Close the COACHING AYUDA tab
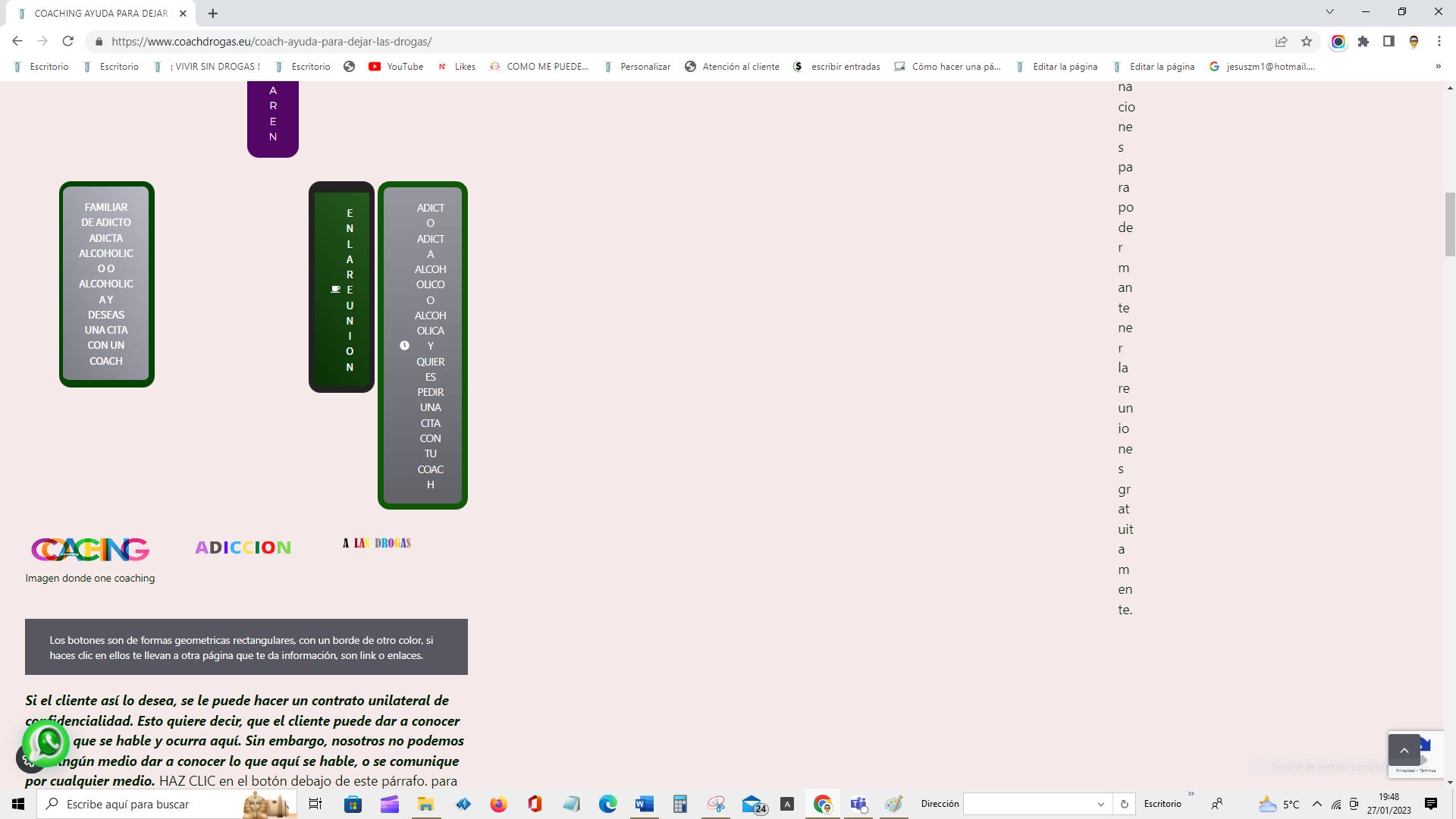This screenshot has height=819, width=1456. (183, 14)
